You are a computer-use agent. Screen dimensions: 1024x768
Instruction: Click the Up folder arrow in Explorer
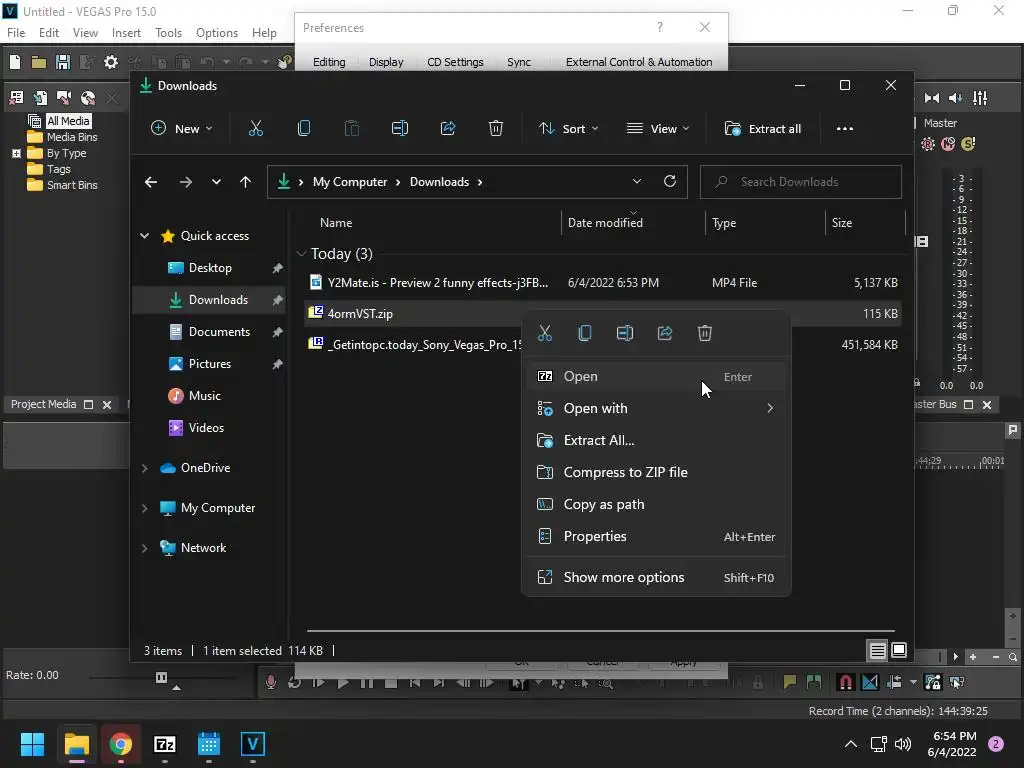(246, 182)
